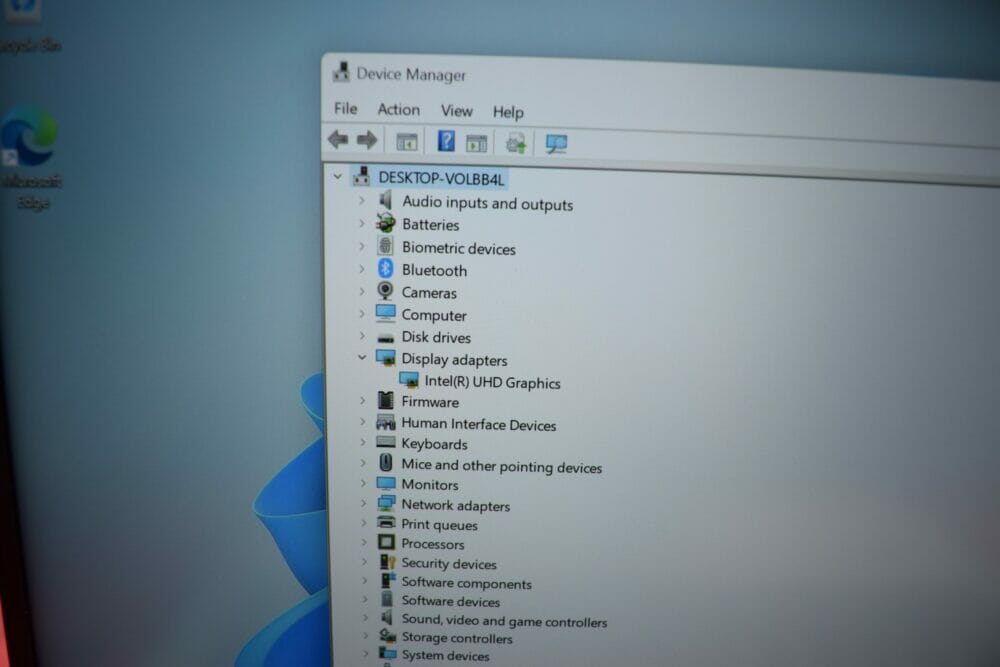The height and width of the screenshot is (667, 1000).
Task: Click Show/Hide Console Tree toolbar icon
Action: [406, 142]
